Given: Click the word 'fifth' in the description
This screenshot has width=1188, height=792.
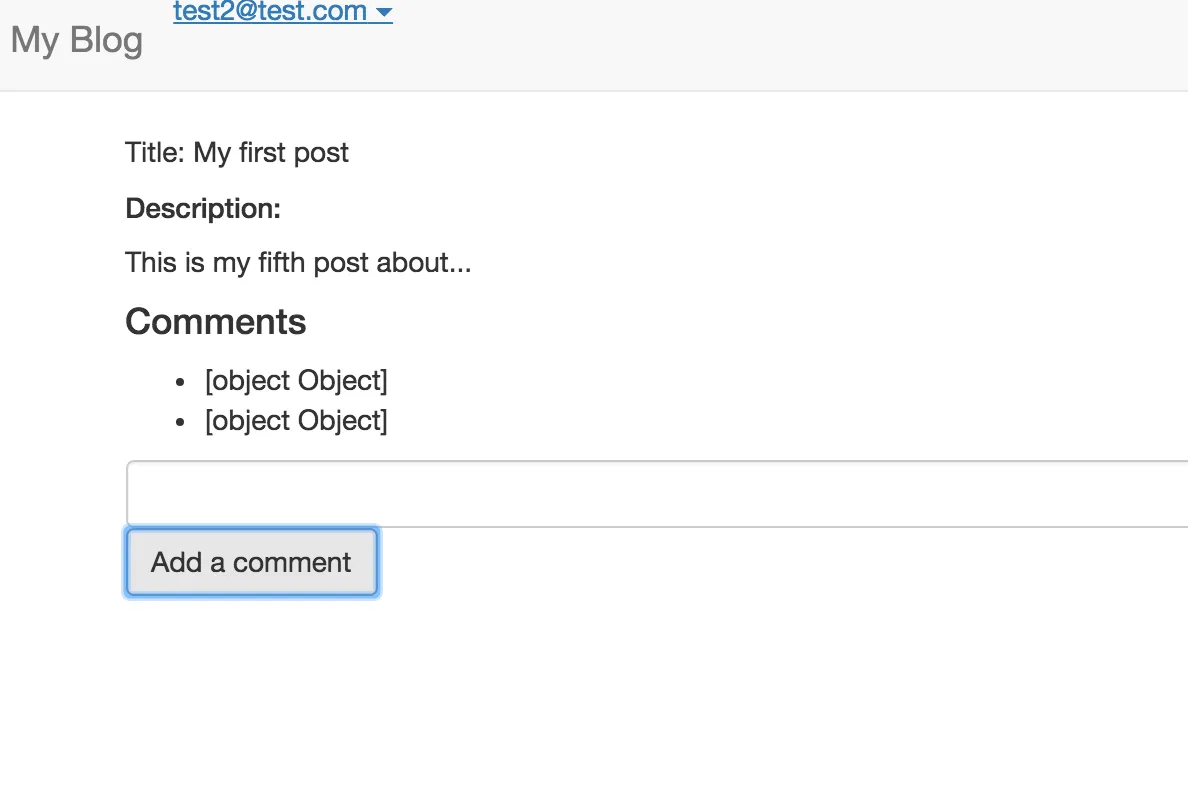Looking at the screenshot, I should (281, 263).
